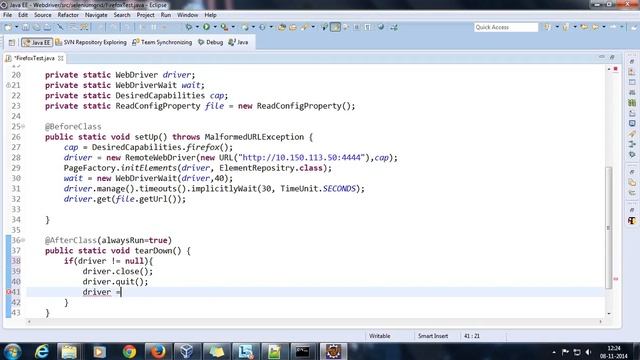Switch to the Debug perspective

click(x=211, y=42)
